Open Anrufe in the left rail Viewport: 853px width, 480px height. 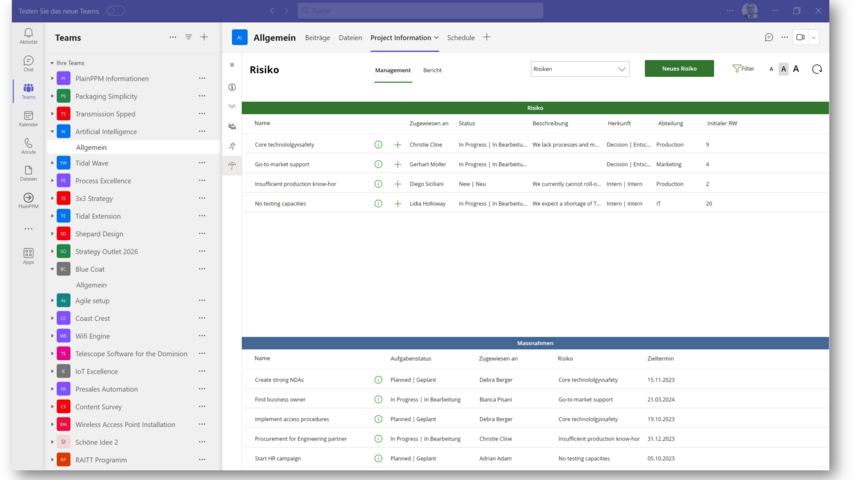click(x=28, y=145)
